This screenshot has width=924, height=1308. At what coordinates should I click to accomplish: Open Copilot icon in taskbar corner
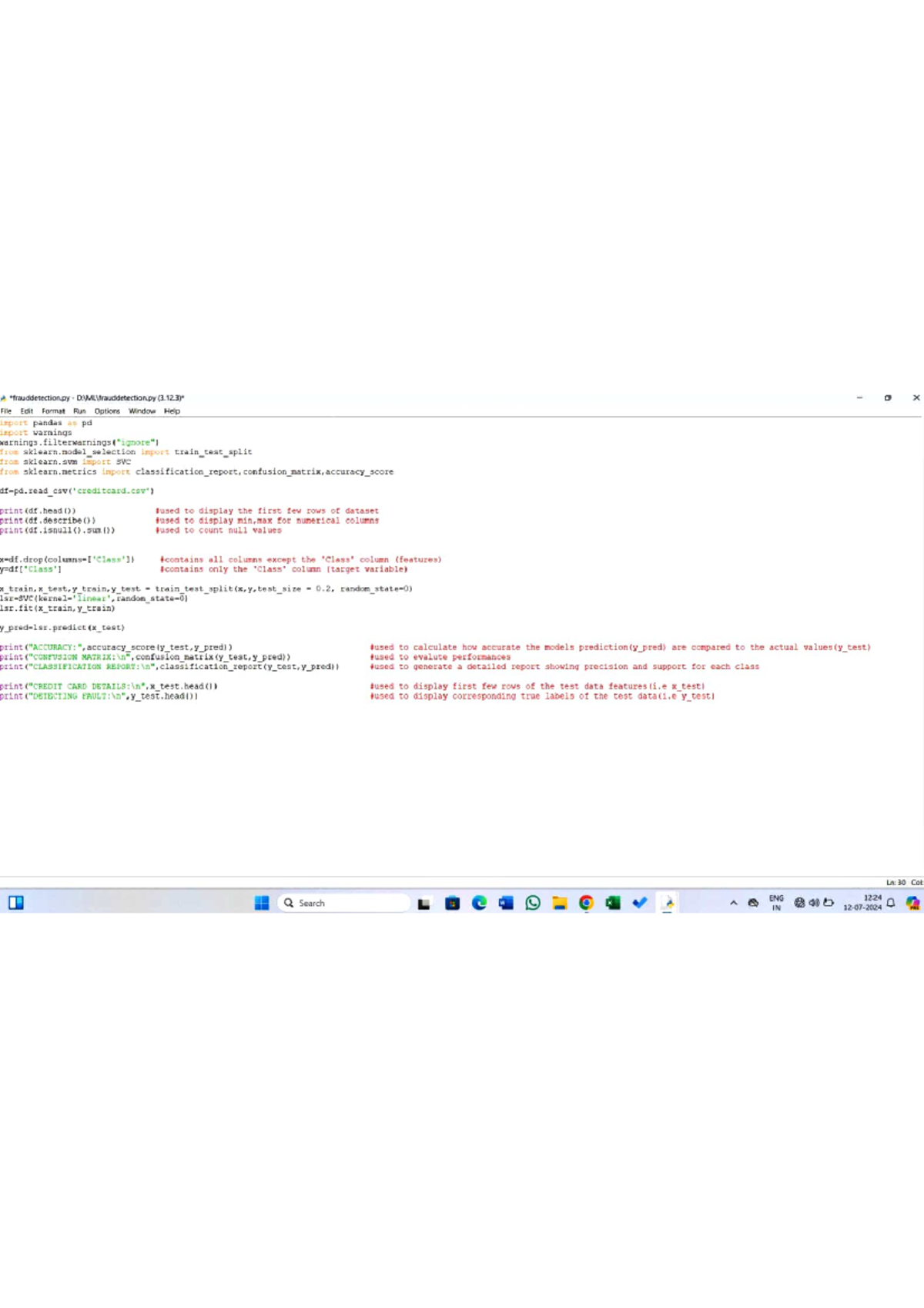click(913, 903)
